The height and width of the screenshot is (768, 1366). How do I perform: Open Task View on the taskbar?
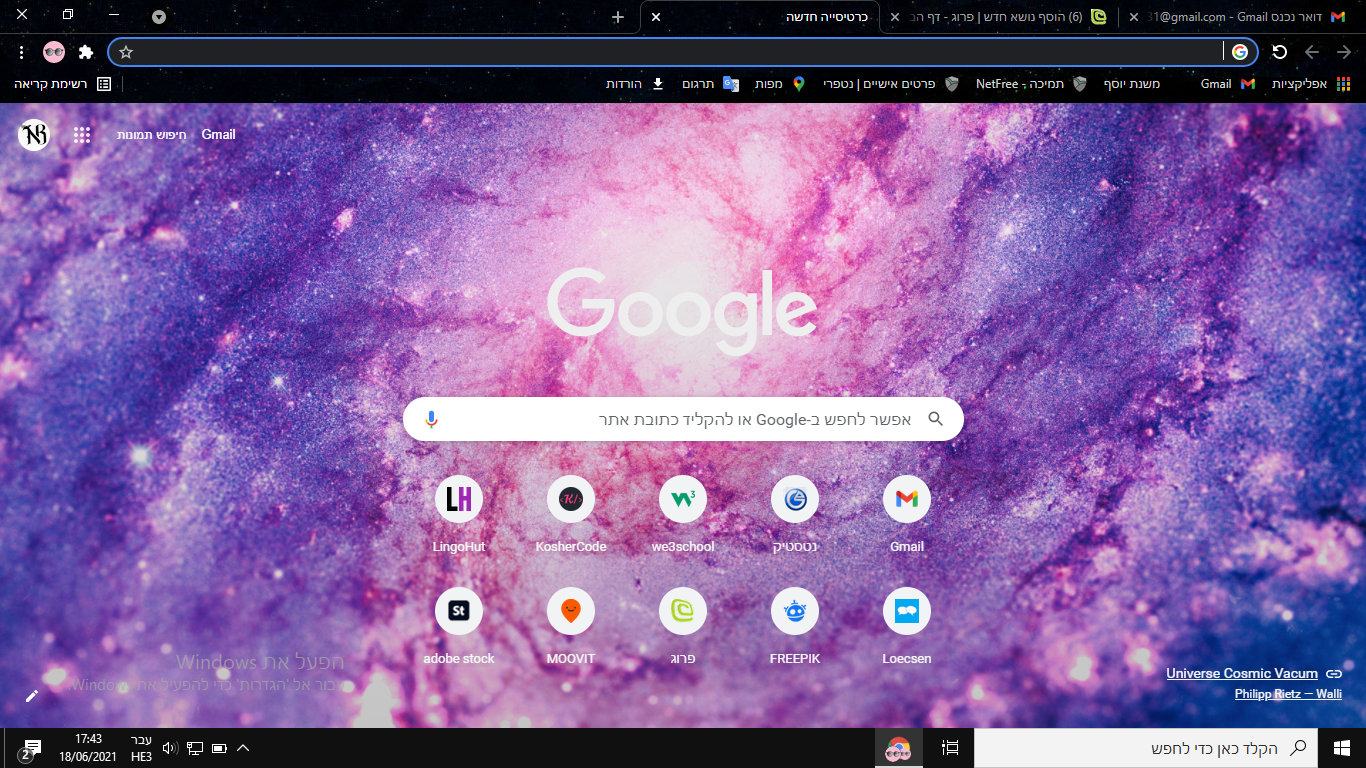click(951, 748)
